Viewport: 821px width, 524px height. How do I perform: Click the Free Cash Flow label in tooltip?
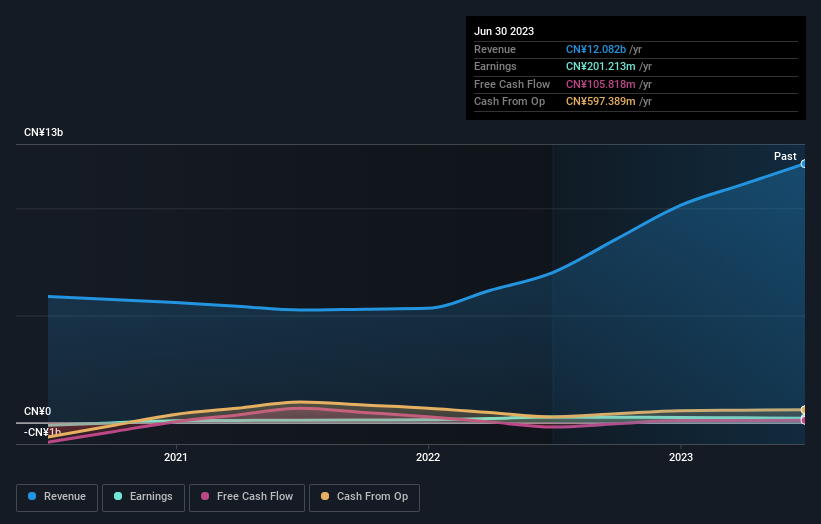pos(512,84)
